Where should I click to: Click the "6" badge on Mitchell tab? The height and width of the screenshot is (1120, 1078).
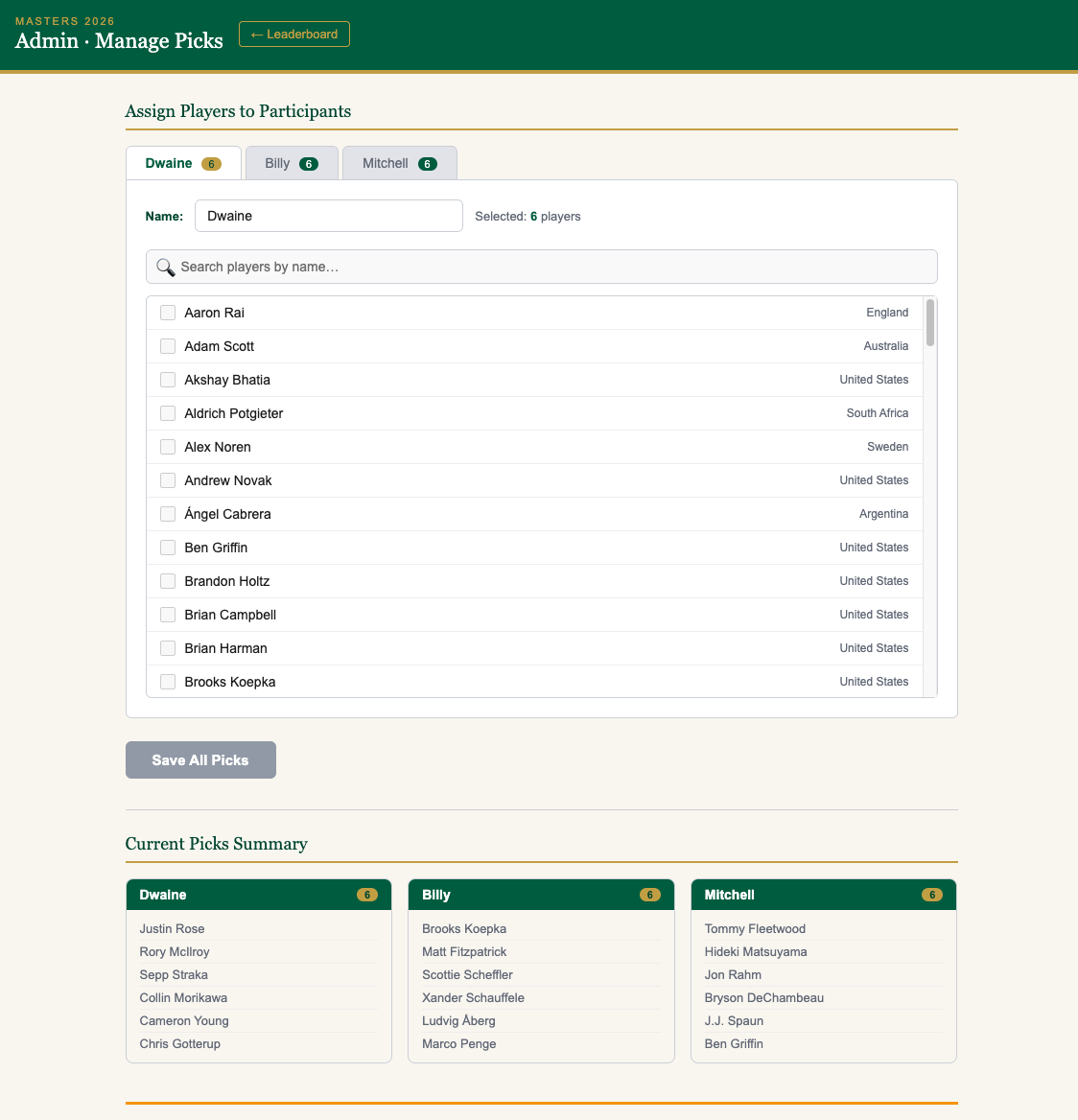pyautogui.click(x=427, y=163)
